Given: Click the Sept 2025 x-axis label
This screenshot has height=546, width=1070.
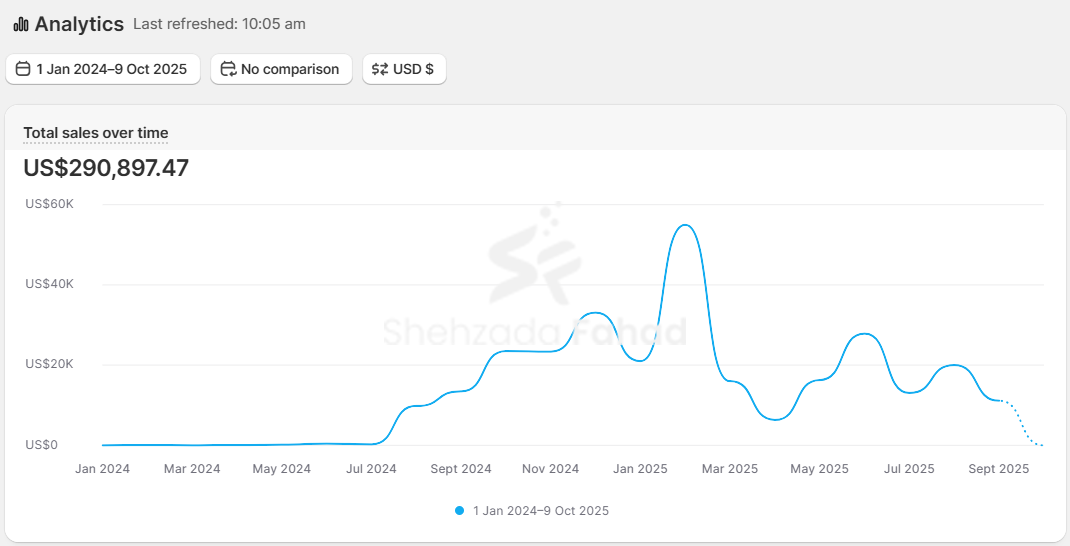Looking at the screenshot, I should pyautogui.click(x=999, y=469).
